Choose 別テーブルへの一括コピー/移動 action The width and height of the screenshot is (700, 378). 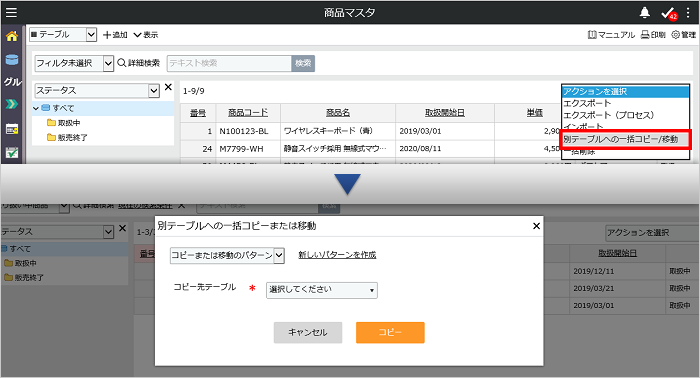point(625,139)
